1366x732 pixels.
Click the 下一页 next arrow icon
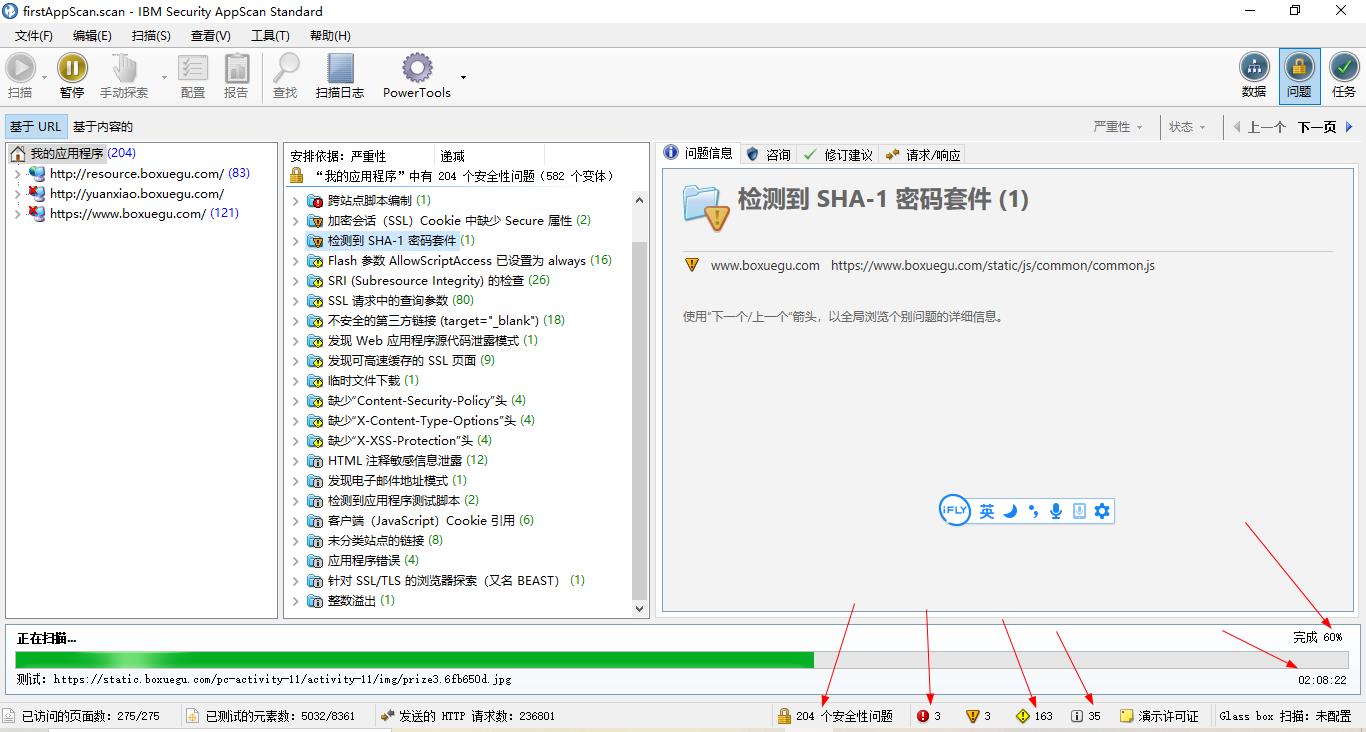pos(1350,127)
